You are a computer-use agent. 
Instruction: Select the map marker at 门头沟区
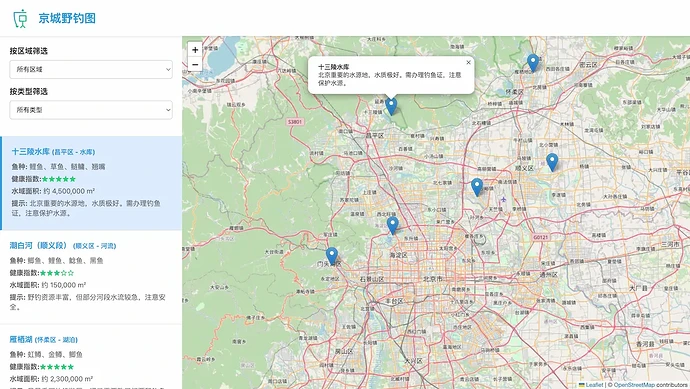pos(332,256)
